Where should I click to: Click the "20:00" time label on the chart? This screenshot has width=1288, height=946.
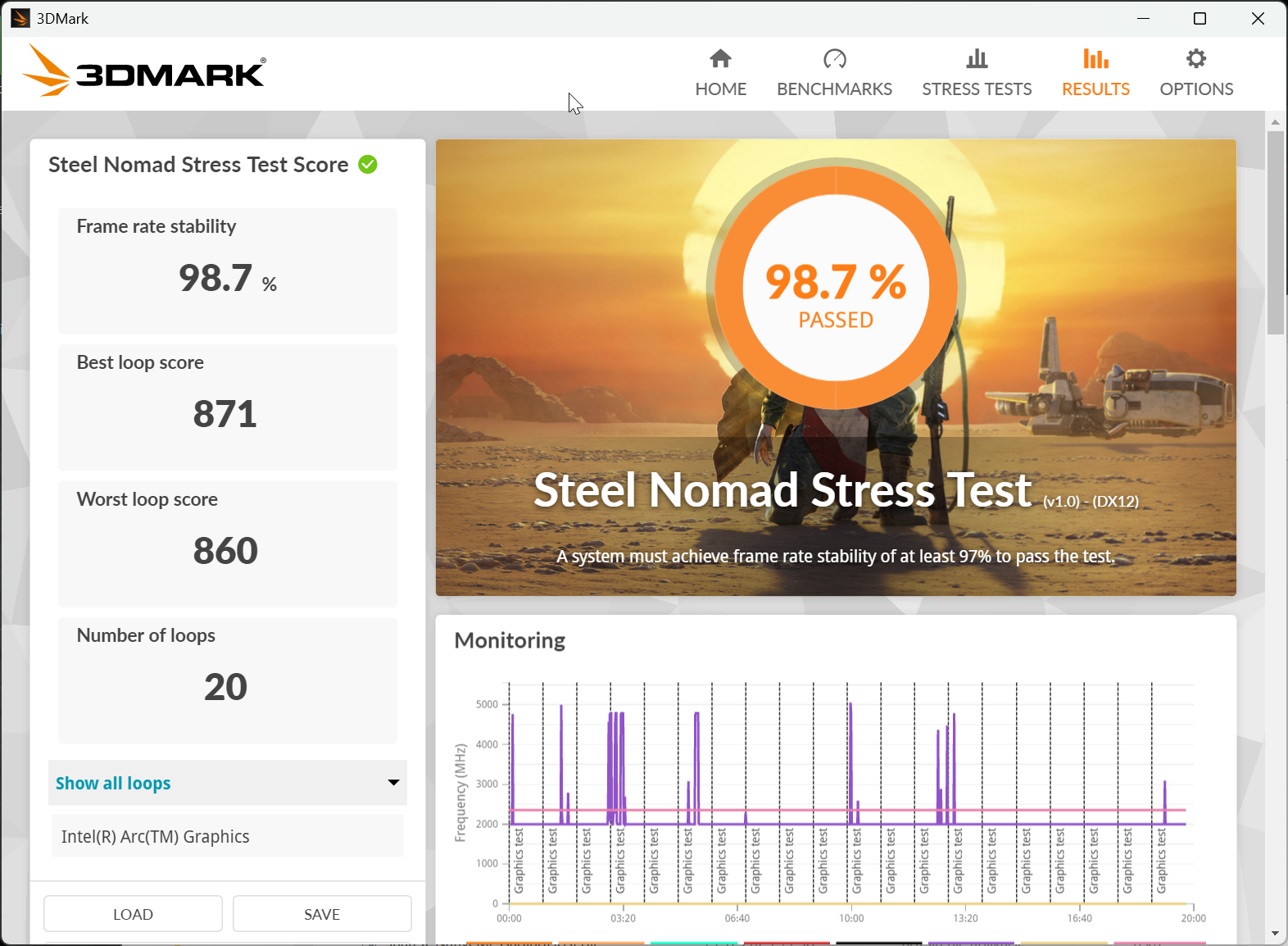(x=1193, y=918)
